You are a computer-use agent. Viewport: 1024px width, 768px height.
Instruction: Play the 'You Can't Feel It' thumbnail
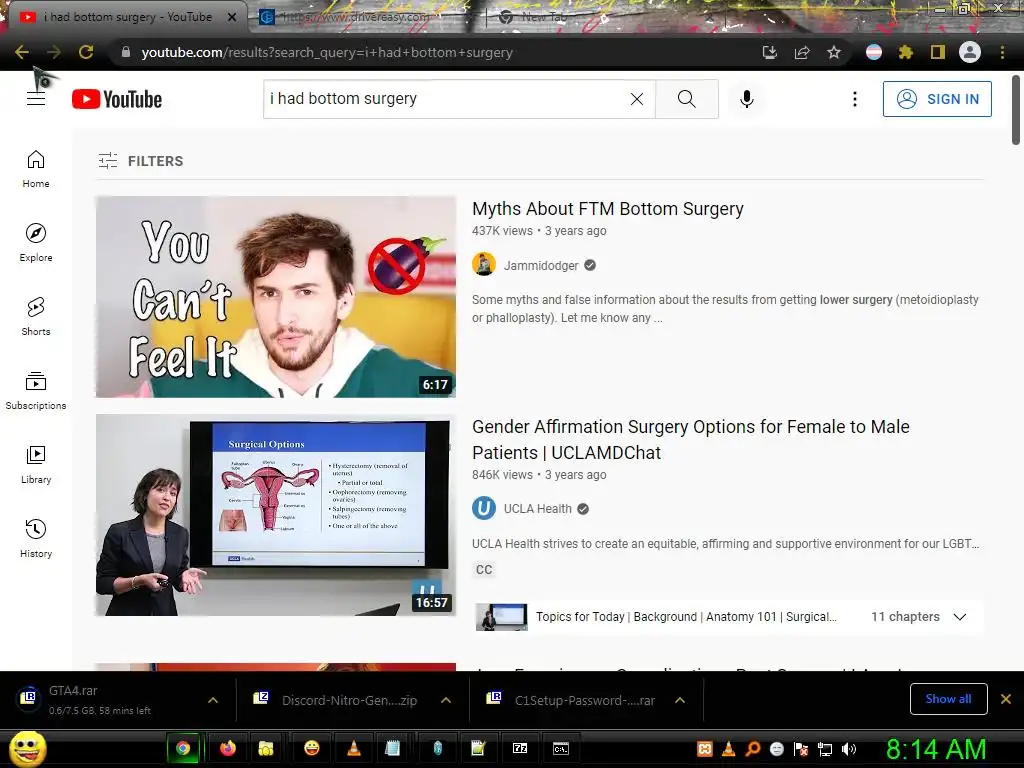click(x=276, y=297)
